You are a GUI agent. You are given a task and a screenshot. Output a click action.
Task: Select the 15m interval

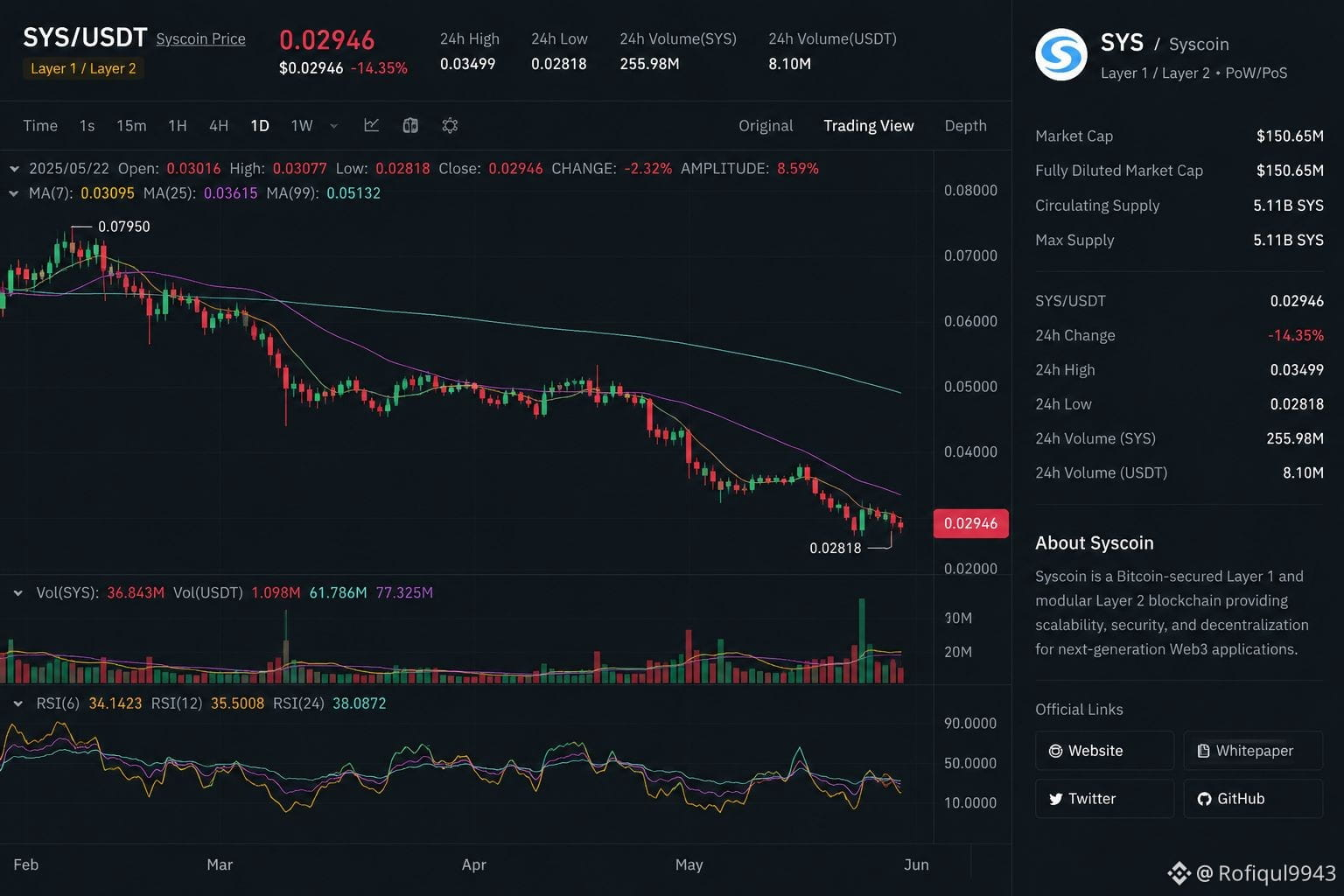coord(131,125)
